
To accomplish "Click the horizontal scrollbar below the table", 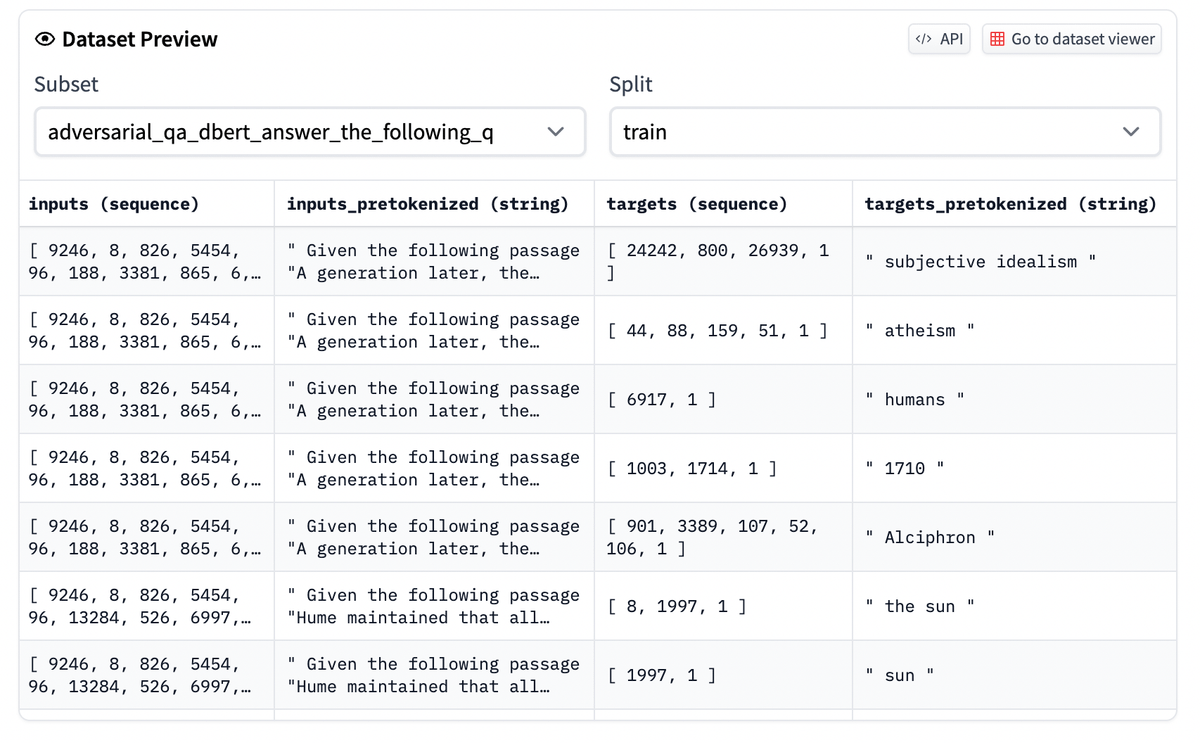I will click(x=600, y=727).
